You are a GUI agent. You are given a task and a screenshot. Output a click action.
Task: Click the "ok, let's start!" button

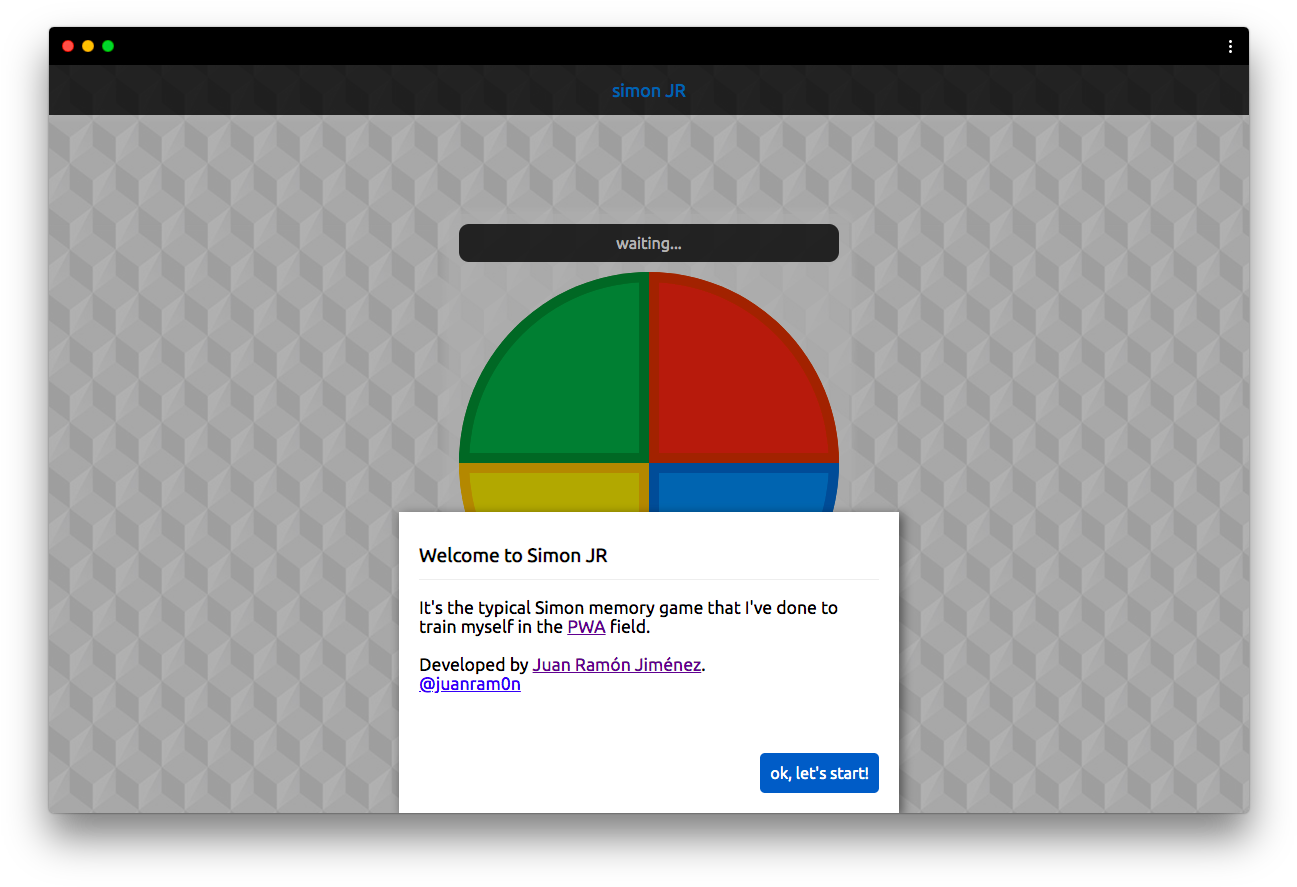[819, 773]
